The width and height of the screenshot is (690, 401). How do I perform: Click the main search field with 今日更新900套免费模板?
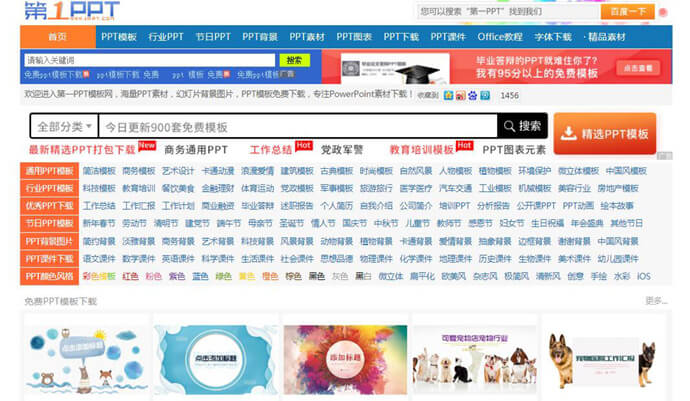click(298, 127)
